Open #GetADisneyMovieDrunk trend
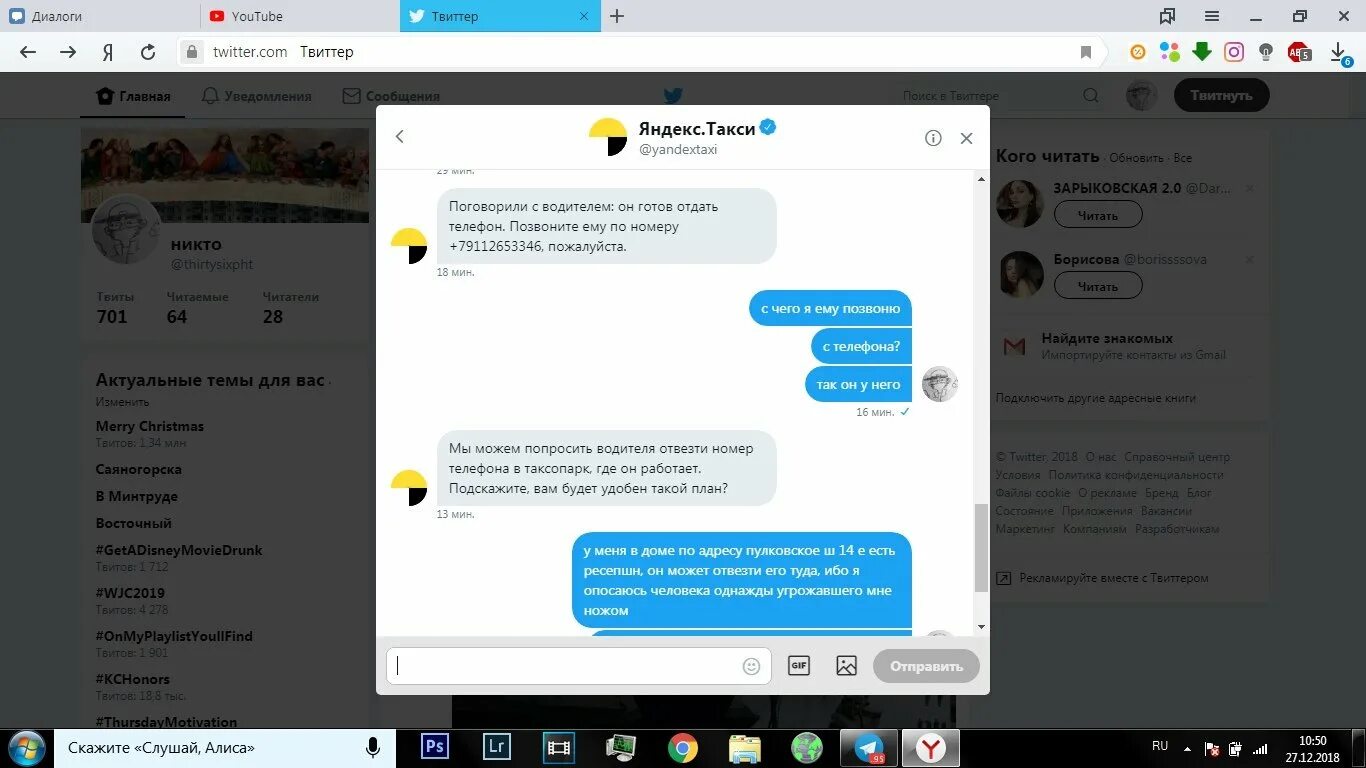1366x768 pixels. 179,550
